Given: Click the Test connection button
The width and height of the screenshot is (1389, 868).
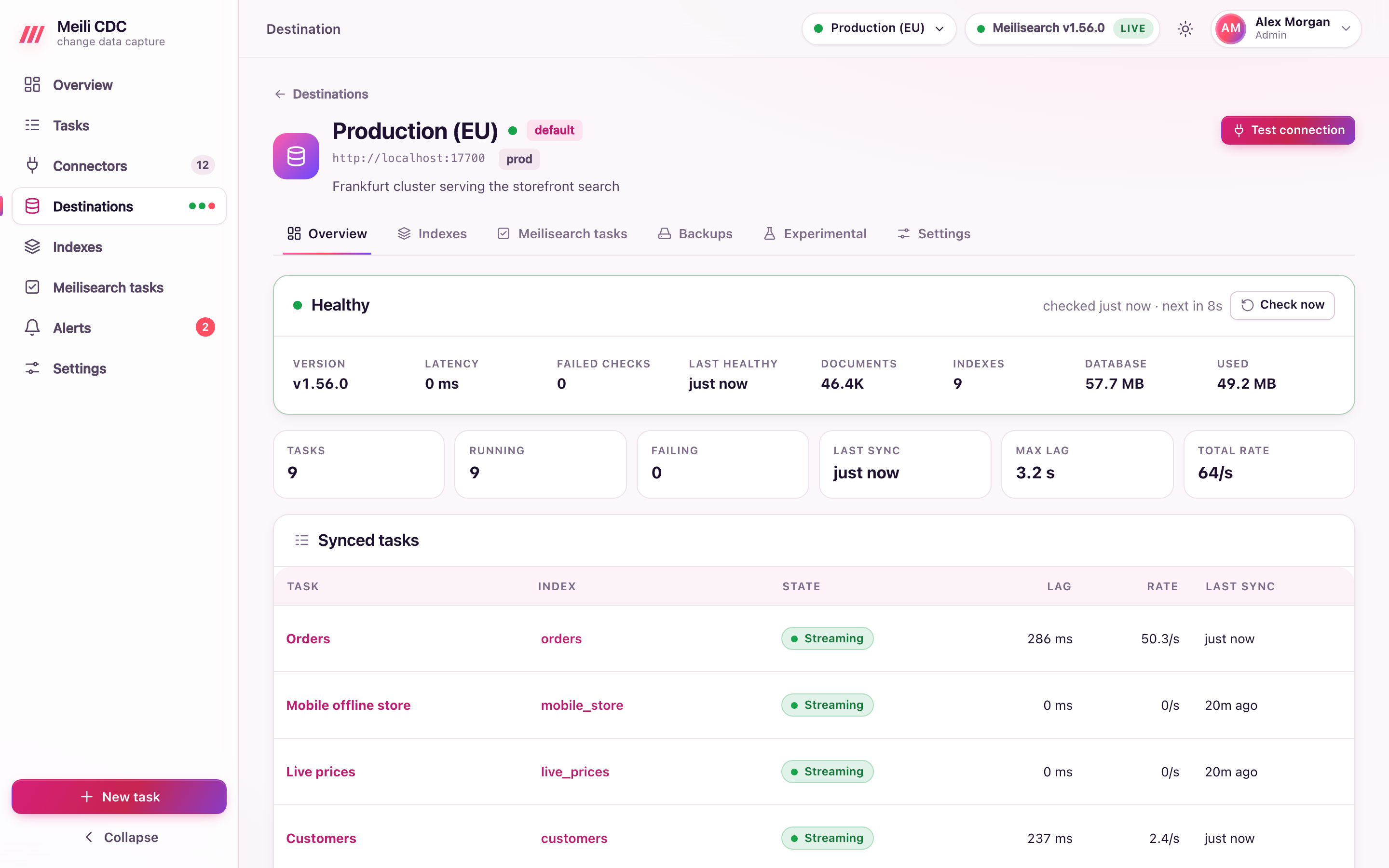Looking at the screenshot, I should [1288, 130].
